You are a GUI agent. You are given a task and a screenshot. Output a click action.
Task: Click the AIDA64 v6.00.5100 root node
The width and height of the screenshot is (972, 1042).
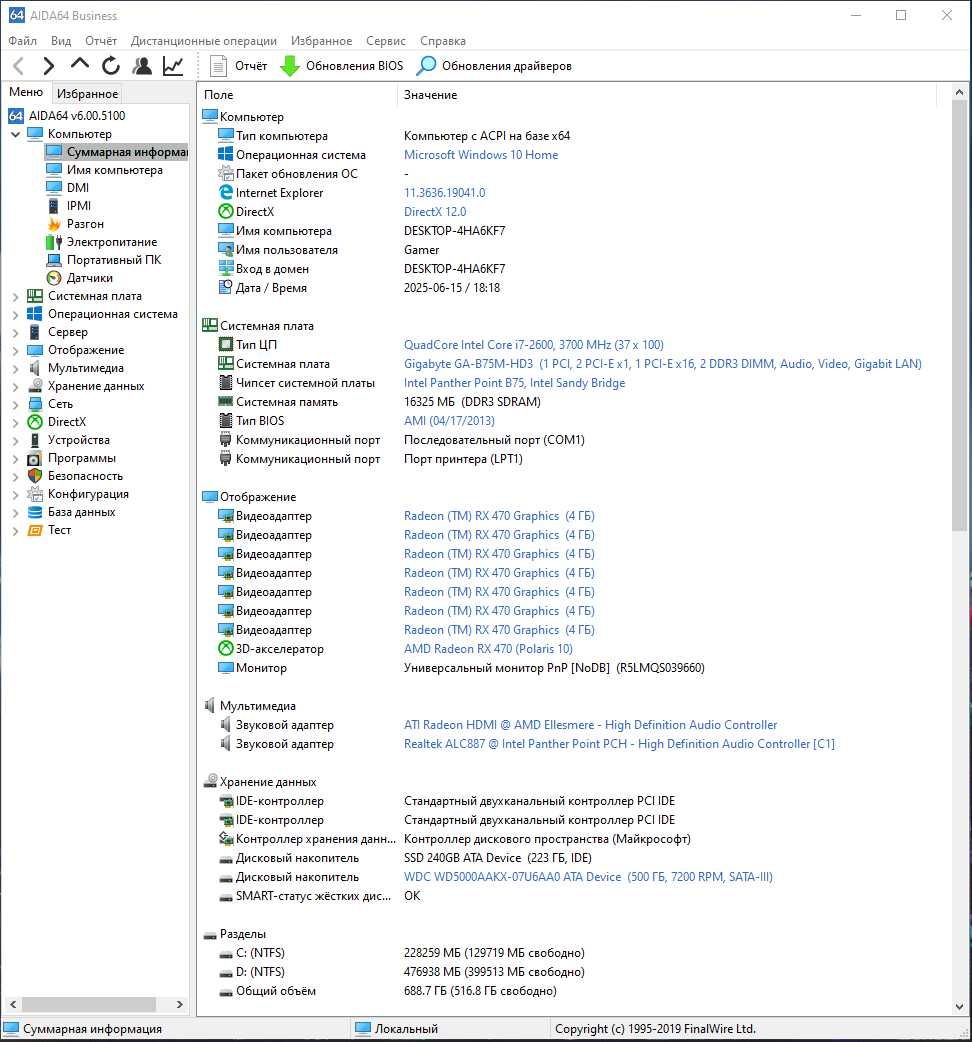click(x=76, y=116)
